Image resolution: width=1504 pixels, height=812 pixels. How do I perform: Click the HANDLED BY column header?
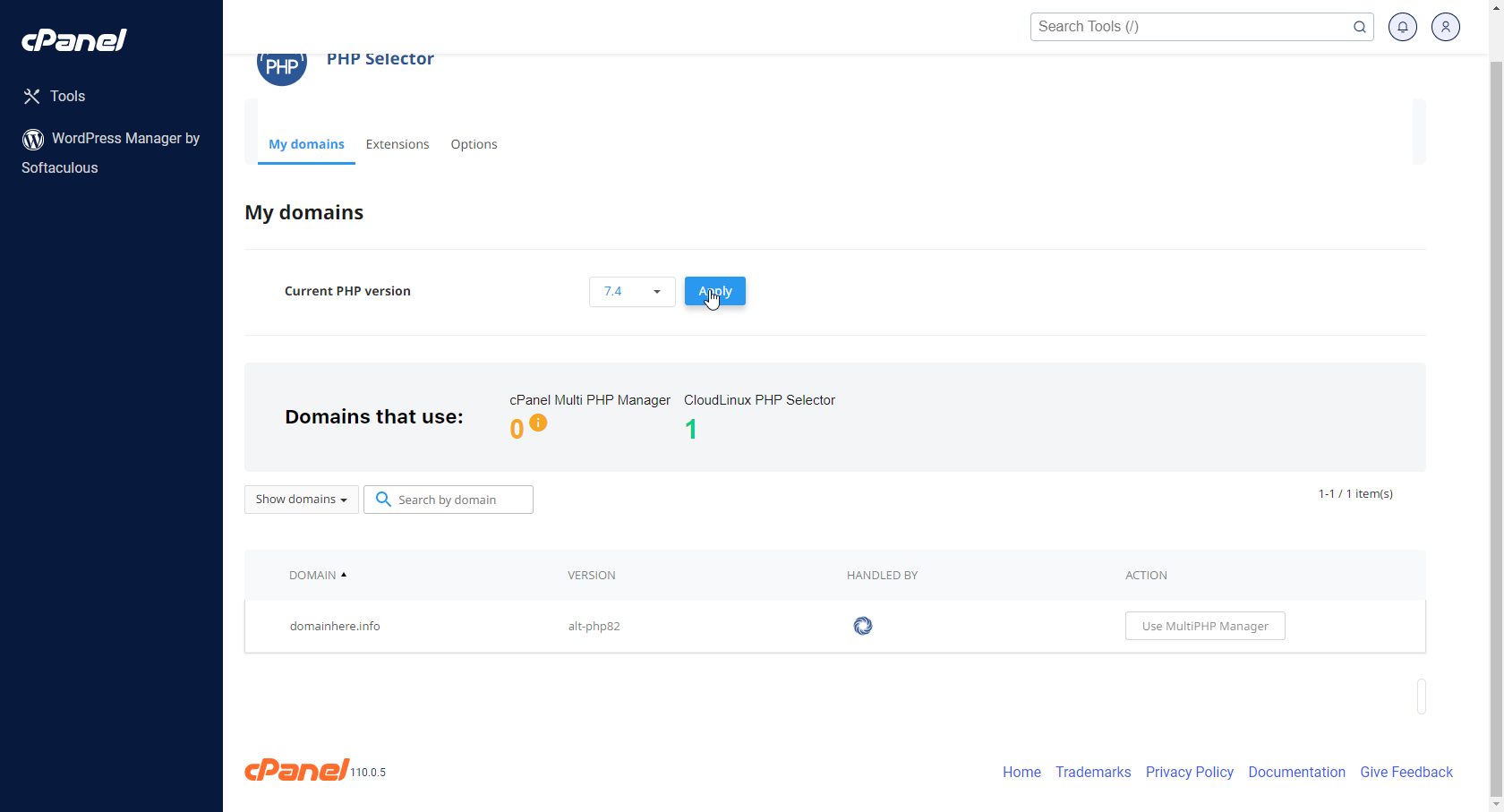pos(882,575)
